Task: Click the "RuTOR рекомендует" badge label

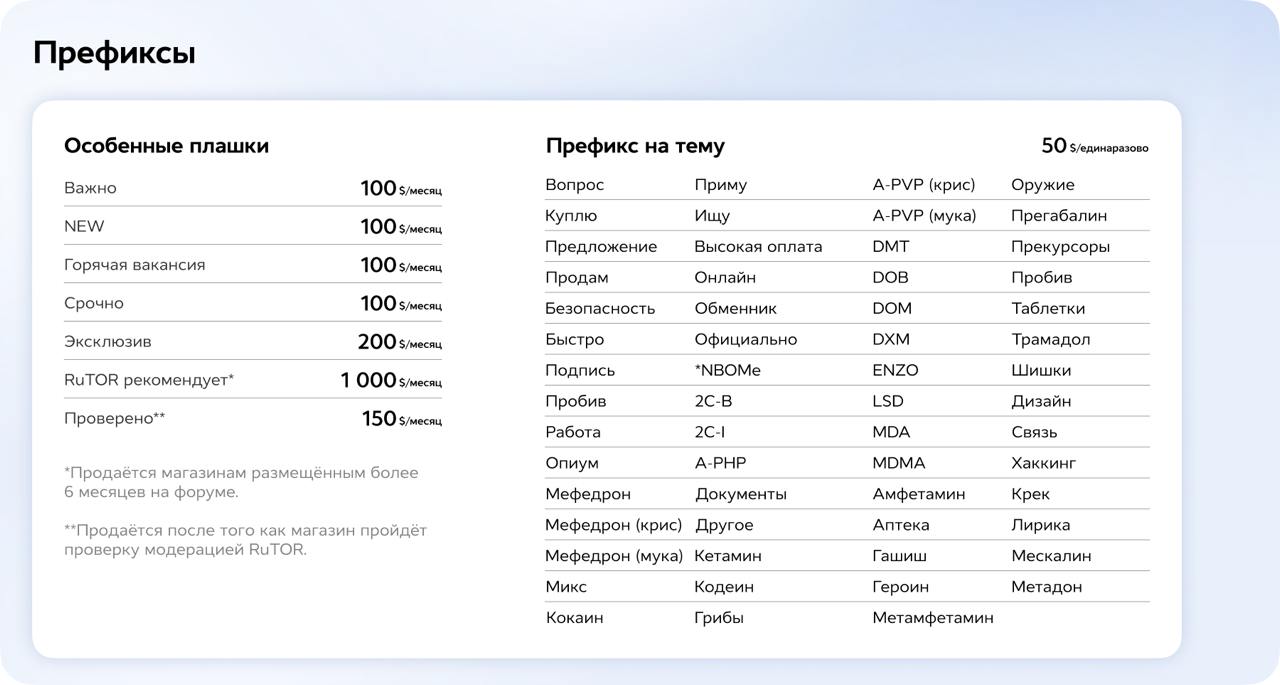Action: [x=148, y=380]
